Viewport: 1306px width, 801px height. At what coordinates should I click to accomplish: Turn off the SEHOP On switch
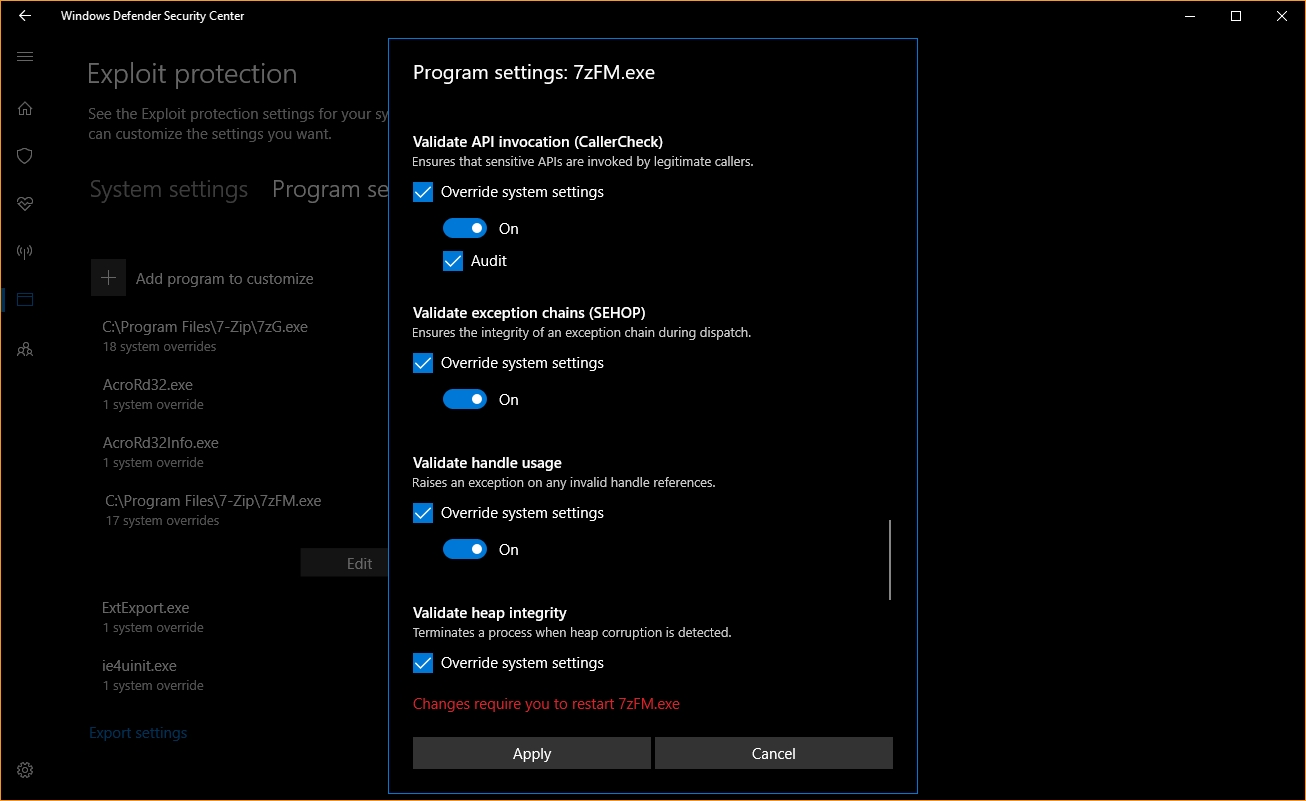465,400
